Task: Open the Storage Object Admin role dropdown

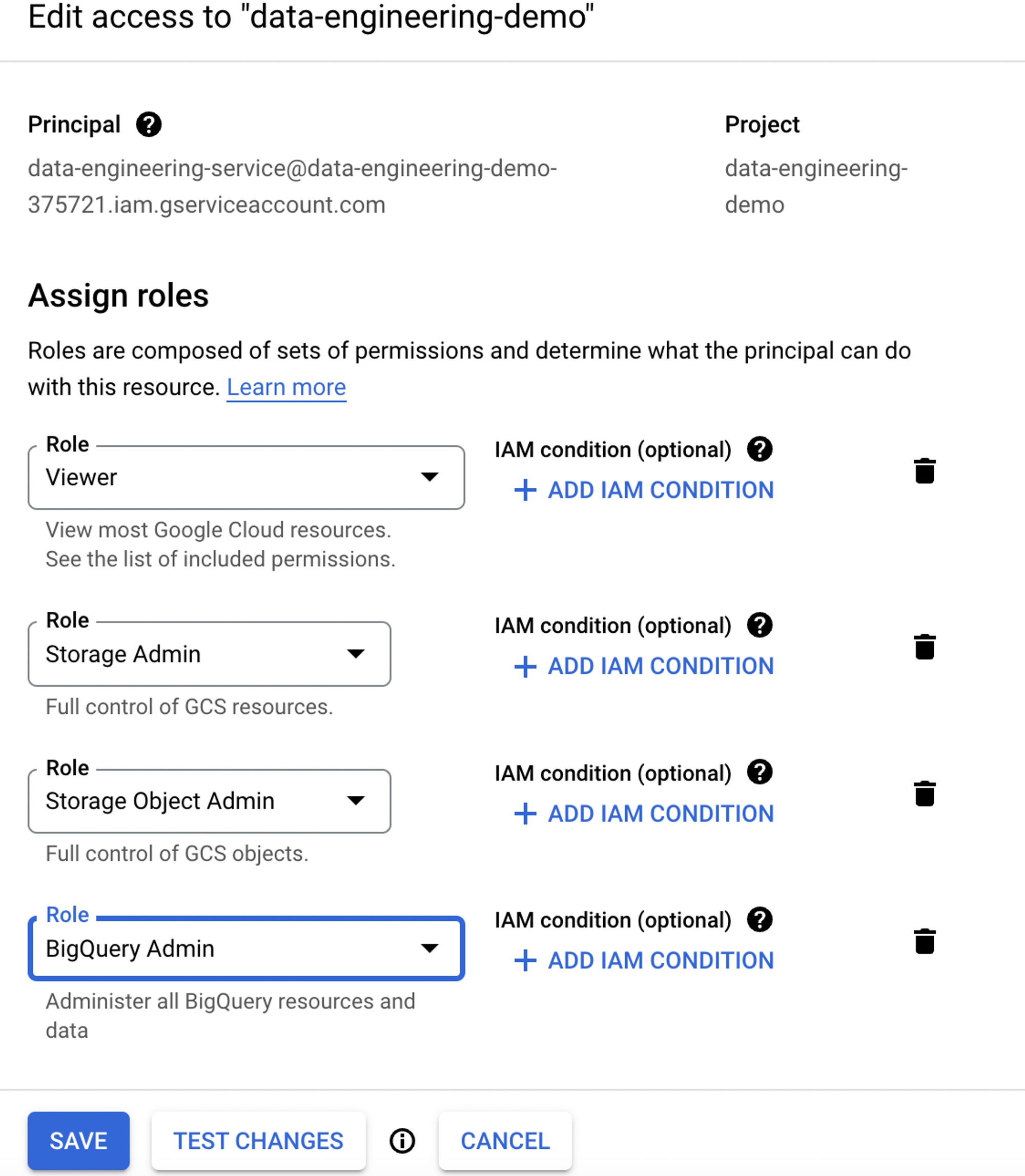Action: click(209, 801)
